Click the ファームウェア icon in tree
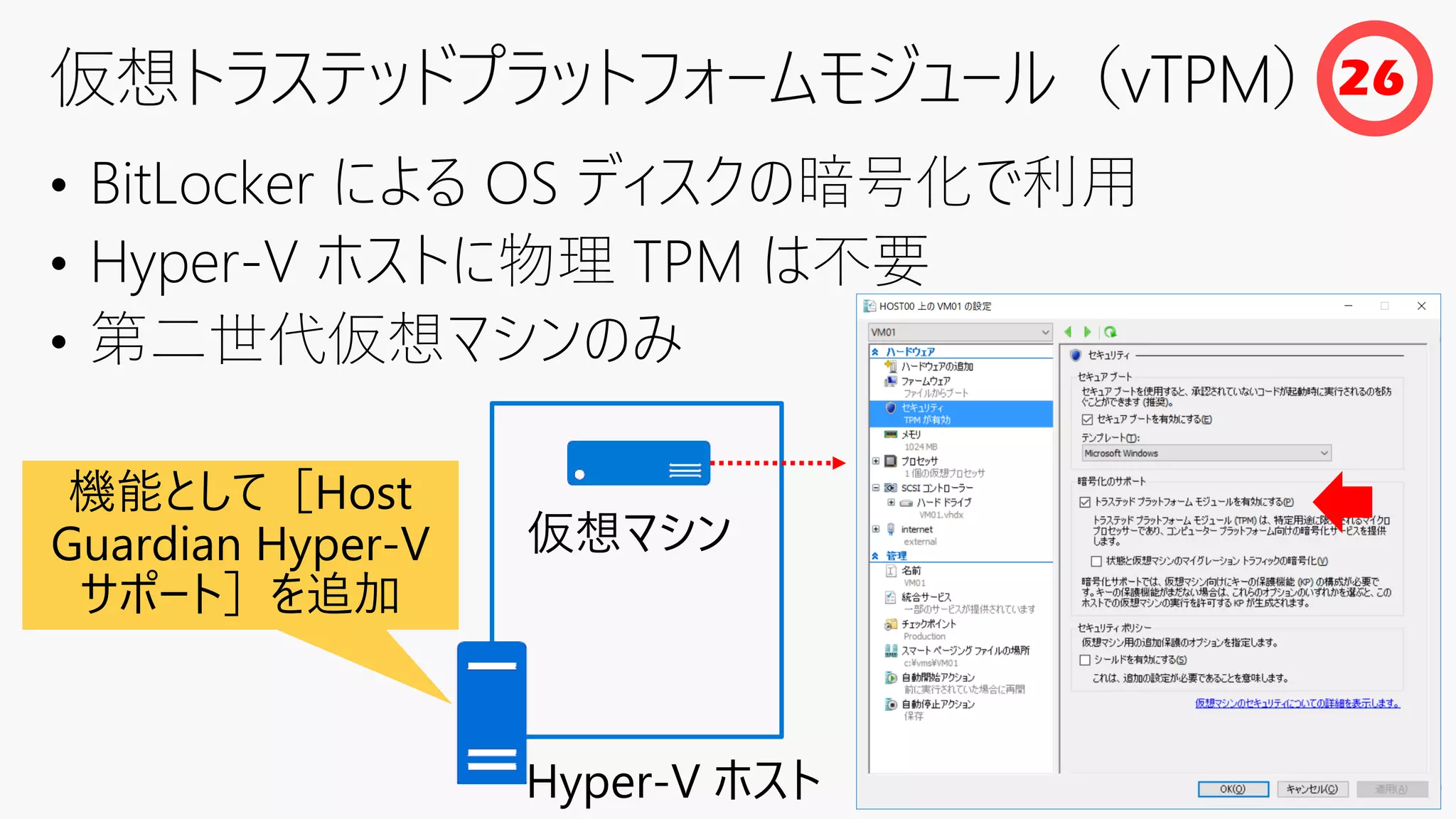 (891, 381)
